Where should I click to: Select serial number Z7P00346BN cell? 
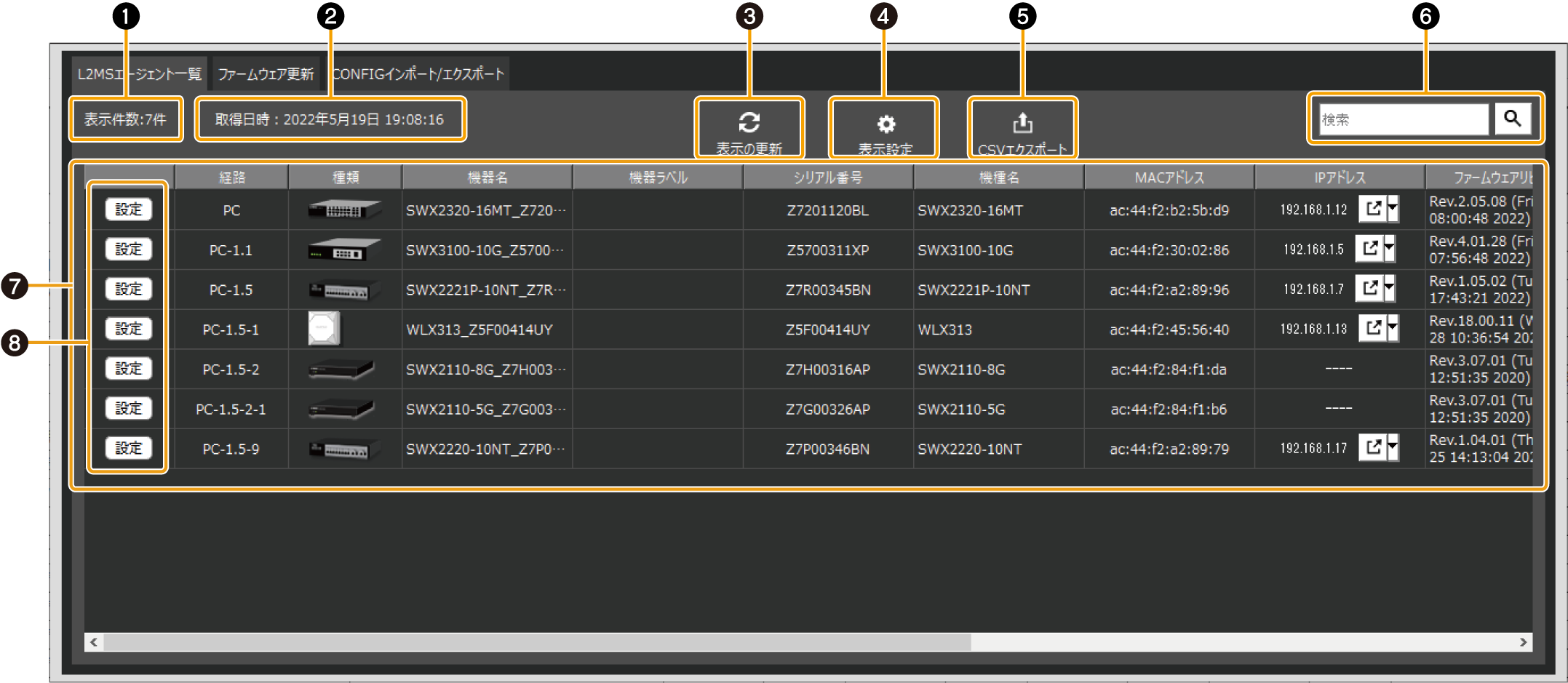coord(827,449)
